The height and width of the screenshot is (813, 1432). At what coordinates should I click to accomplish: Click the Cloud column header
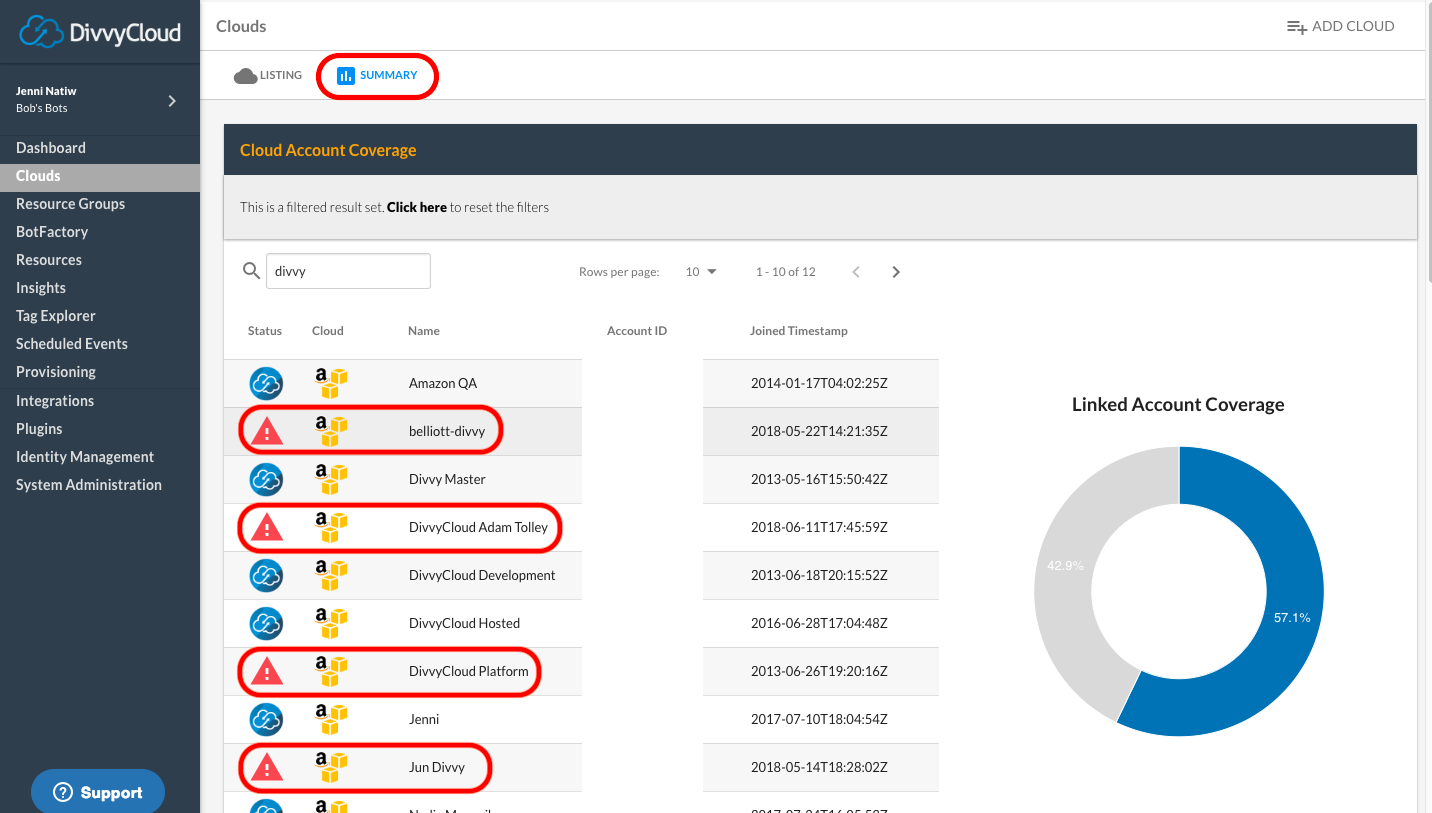tap(328, 331)
